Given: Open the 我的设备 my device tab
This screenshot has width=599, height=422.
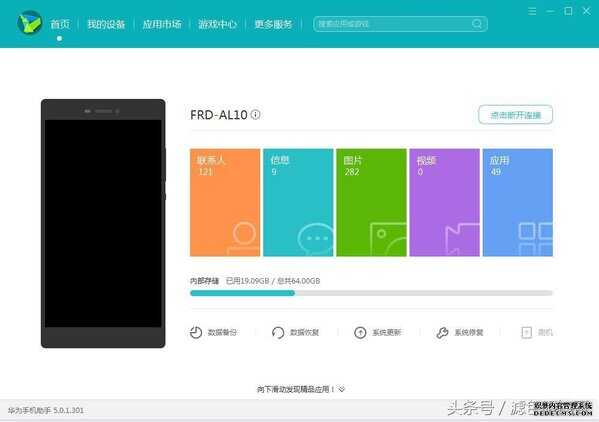Looking at the screenshot, I should pyautogui.click(x=106, y=24).
